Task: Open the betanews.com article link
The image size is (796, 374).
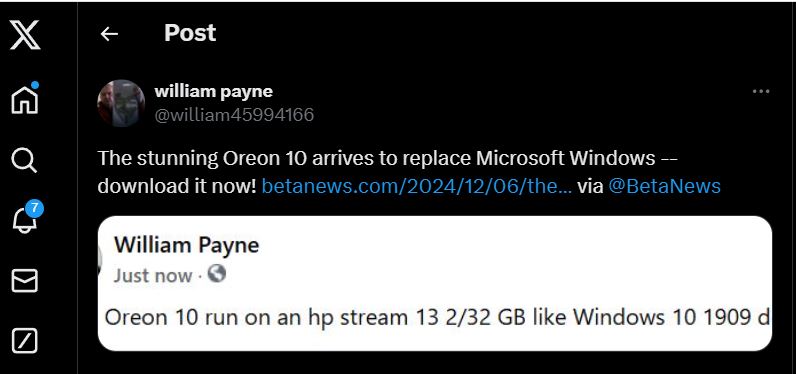Action: coord(416,186)
